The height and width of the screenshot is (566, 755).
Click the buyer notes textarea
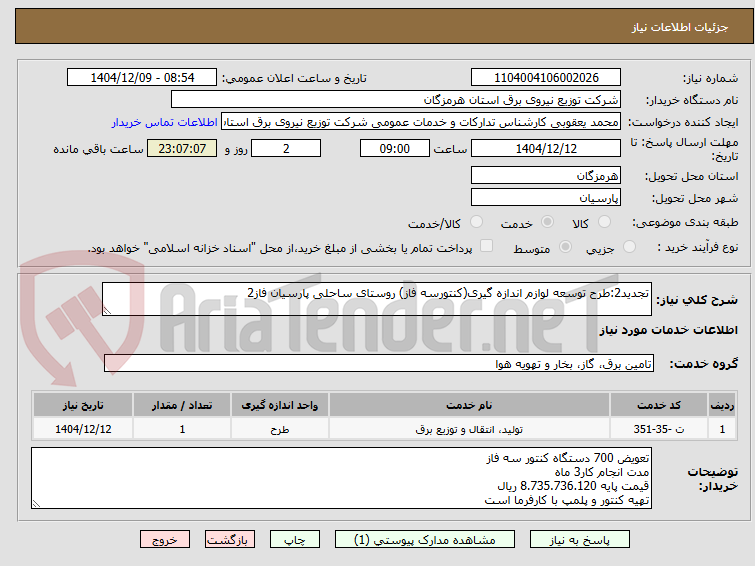[341, 478]
